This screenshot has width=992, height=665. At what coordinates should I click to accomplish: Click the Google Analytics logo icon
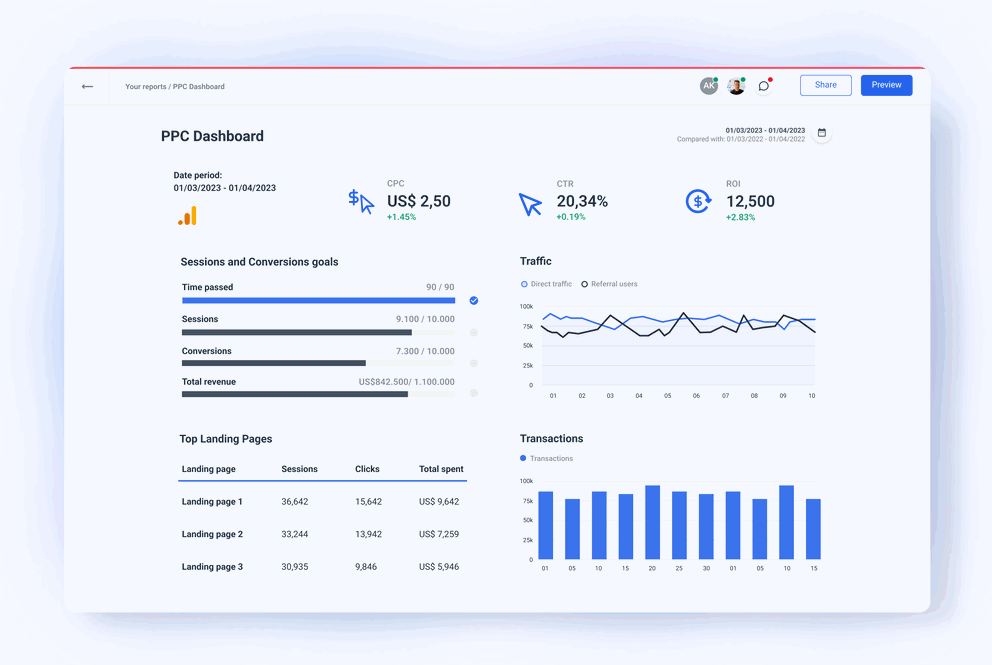tap(187, 216)
